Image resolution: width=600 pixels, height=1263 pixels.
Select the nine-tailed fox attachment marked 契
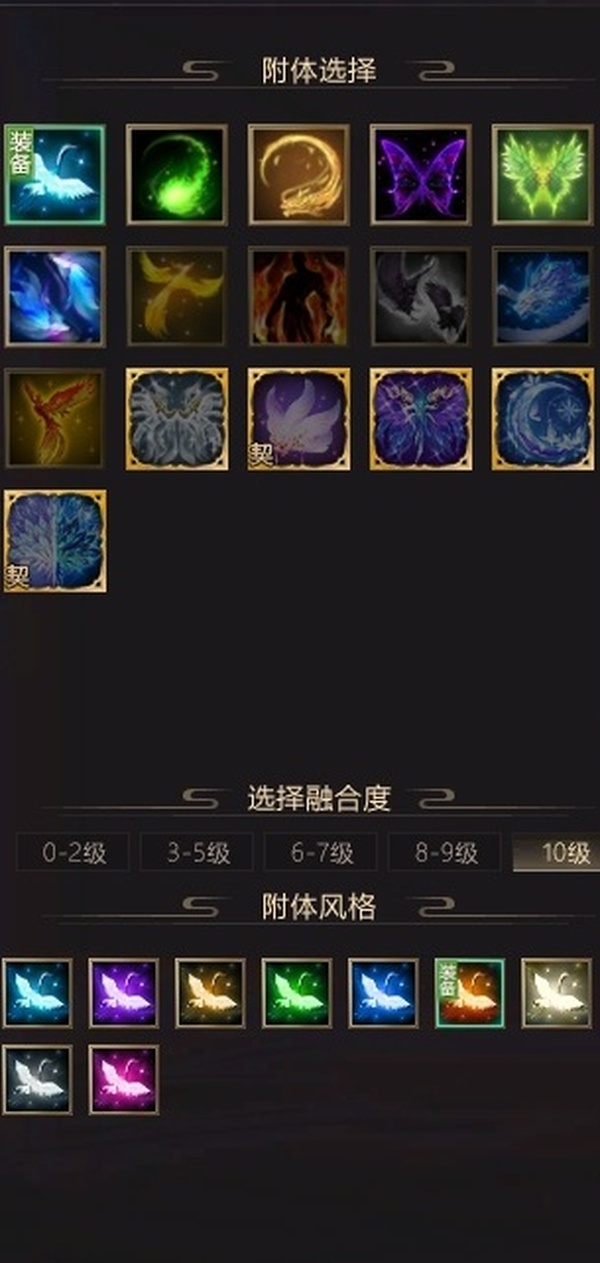click(x=299, y=419)
